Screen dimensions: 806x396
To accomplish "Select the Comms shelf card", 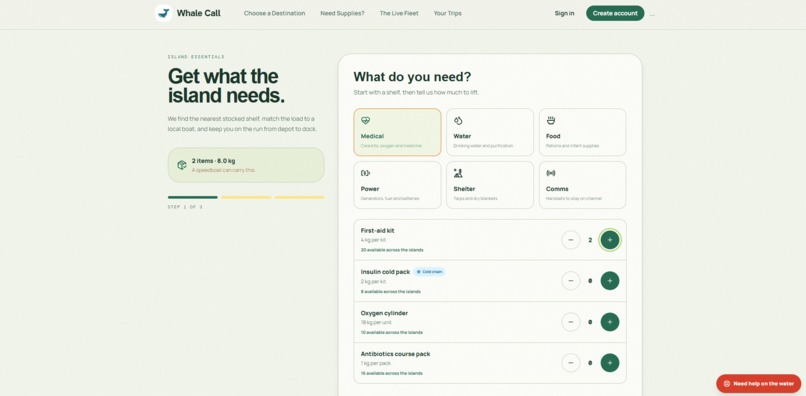I will click(x=582, y=185).
